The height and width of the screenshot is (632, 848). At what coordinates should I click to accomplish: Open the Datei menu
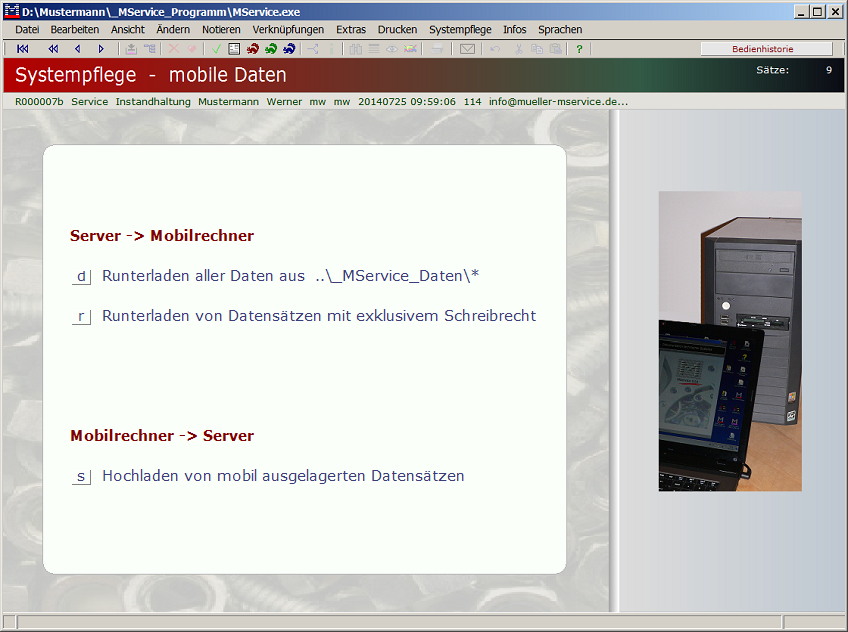pyautogui.click(x=26, y=29)
